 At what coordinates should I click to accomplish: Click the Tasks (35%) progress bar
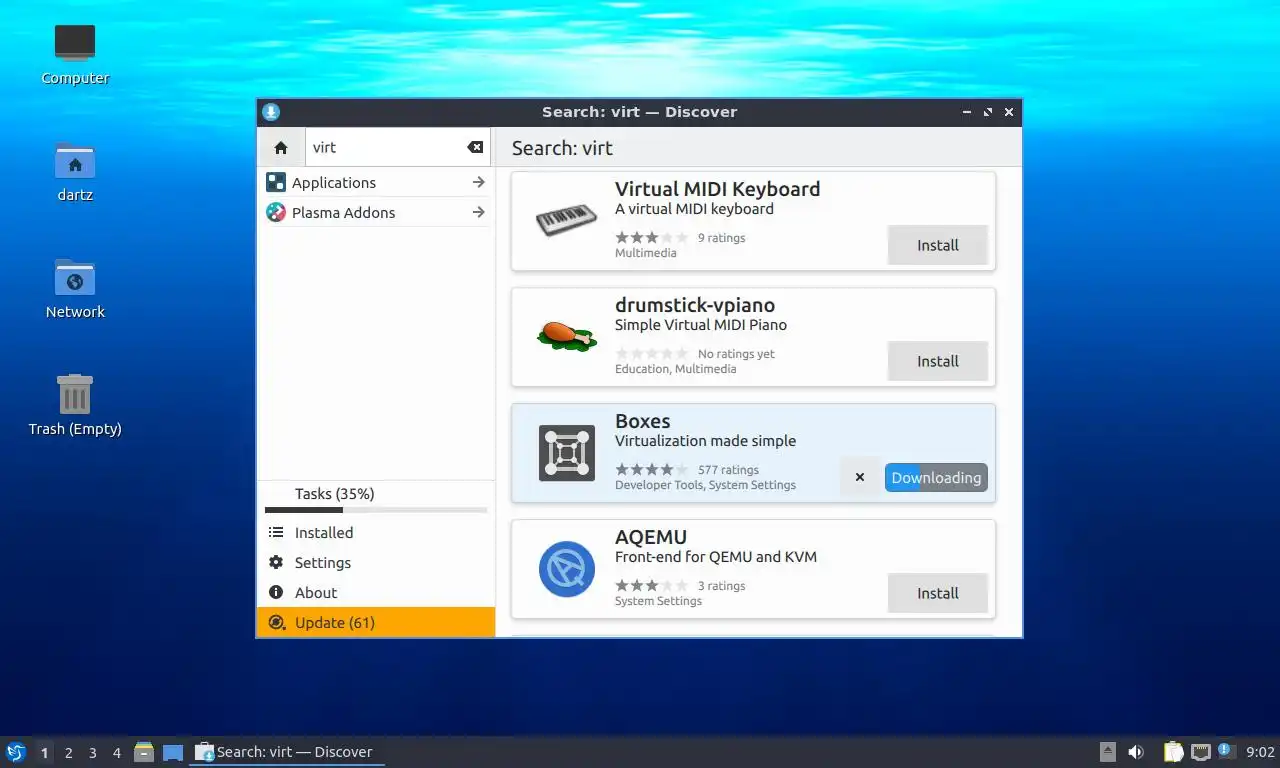point(376,510)
